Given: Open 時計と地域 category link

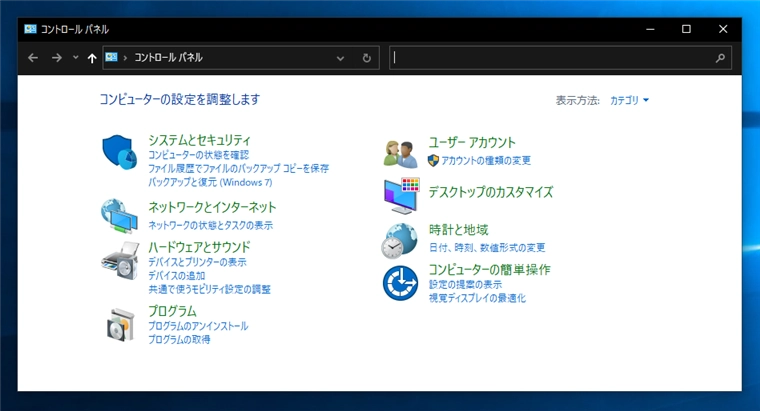Looking at the screenshot, I should (459, 229).
